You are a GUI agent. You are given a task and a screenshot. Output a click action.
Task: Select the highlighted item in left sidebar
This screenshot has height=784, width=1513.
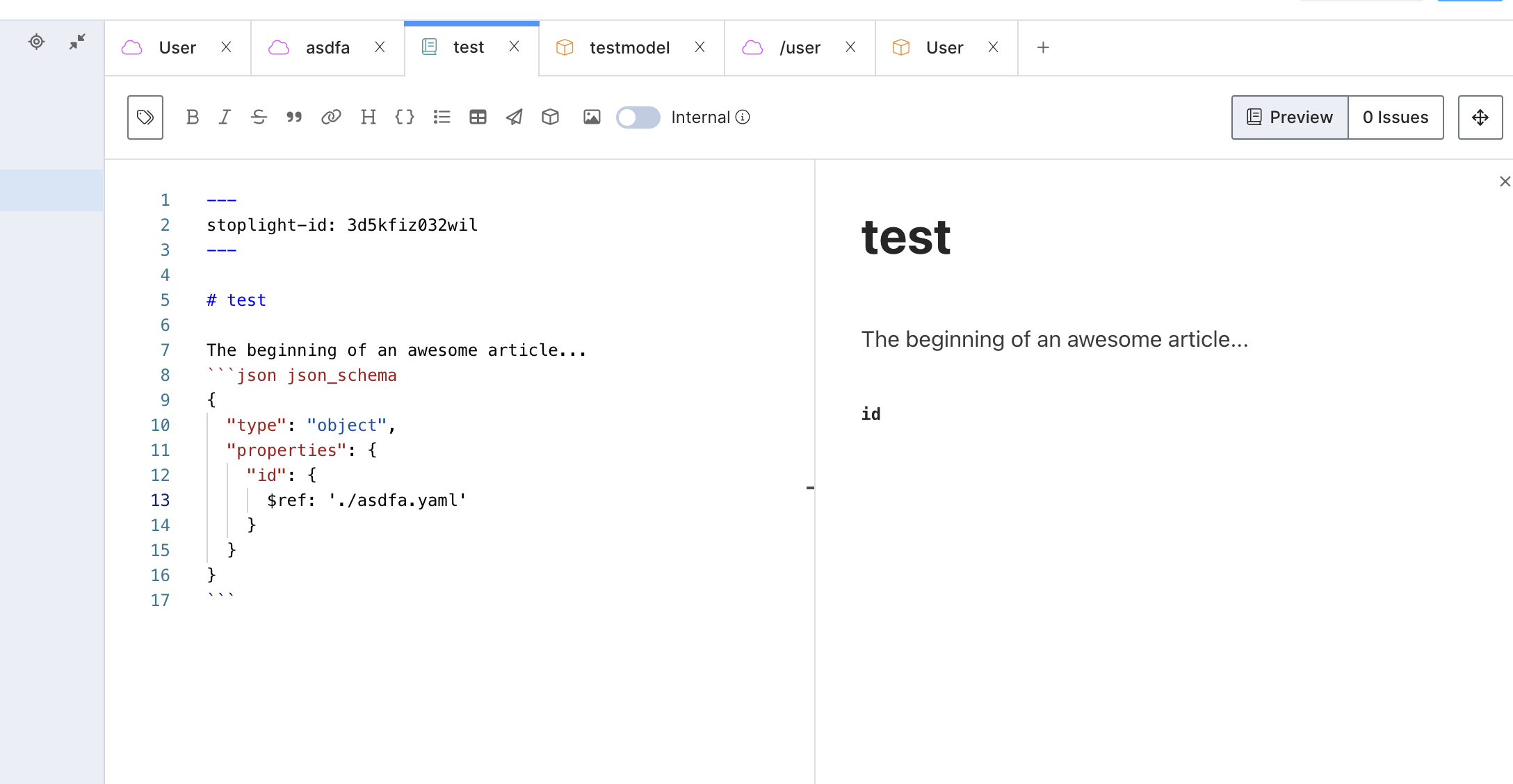[51, 190]
